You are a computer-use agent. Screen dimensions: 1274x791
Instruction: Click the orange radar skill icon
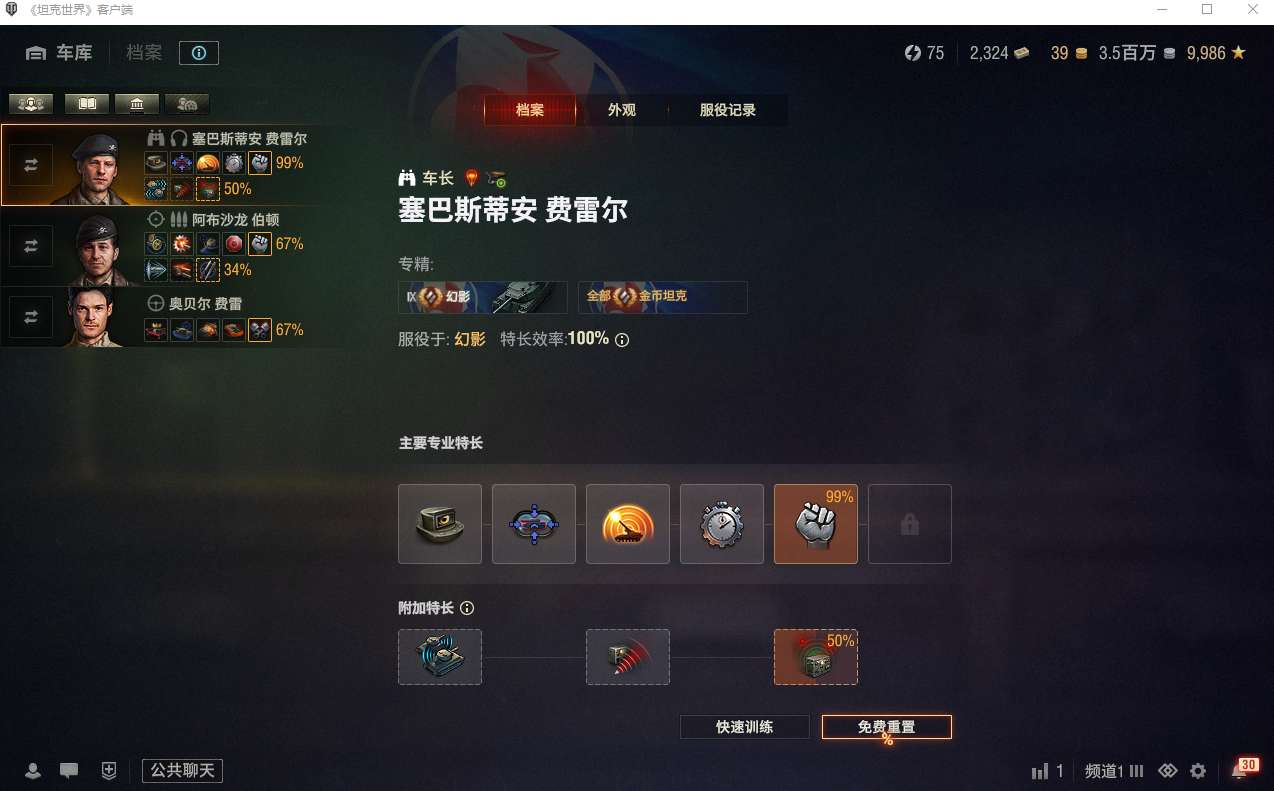coord(628,524)
